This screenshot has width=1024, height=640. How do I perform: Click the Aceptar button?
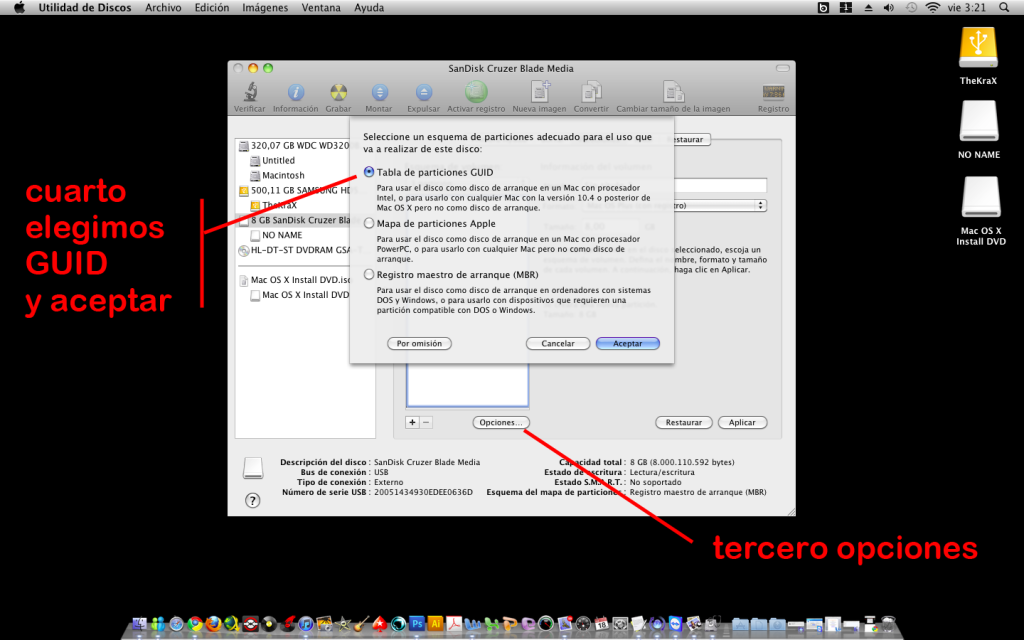click(628, 344)
